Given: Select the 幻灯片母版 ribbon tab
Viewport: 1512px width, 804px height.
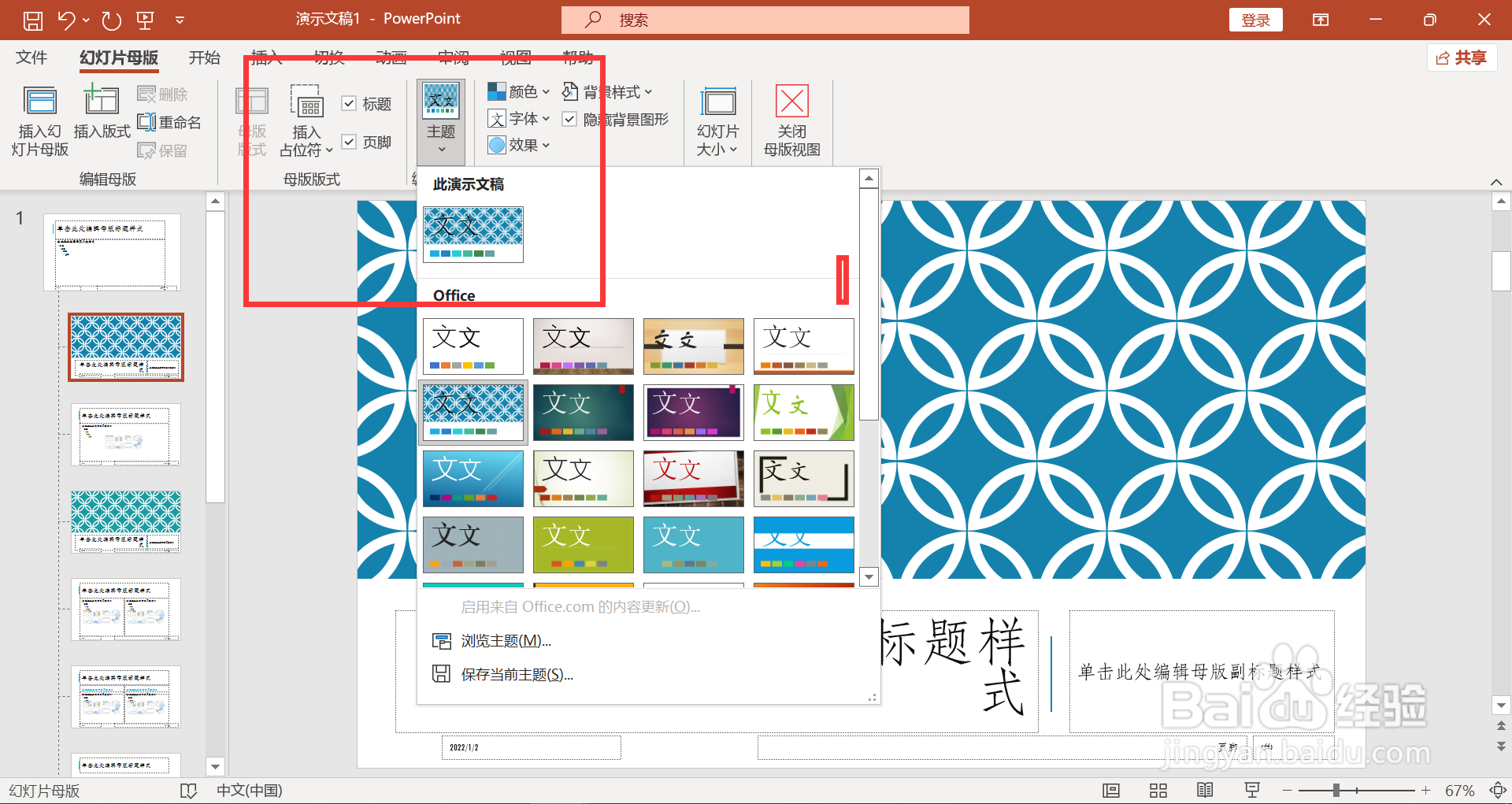Looking at the screenshot, I should click(119, 57).
